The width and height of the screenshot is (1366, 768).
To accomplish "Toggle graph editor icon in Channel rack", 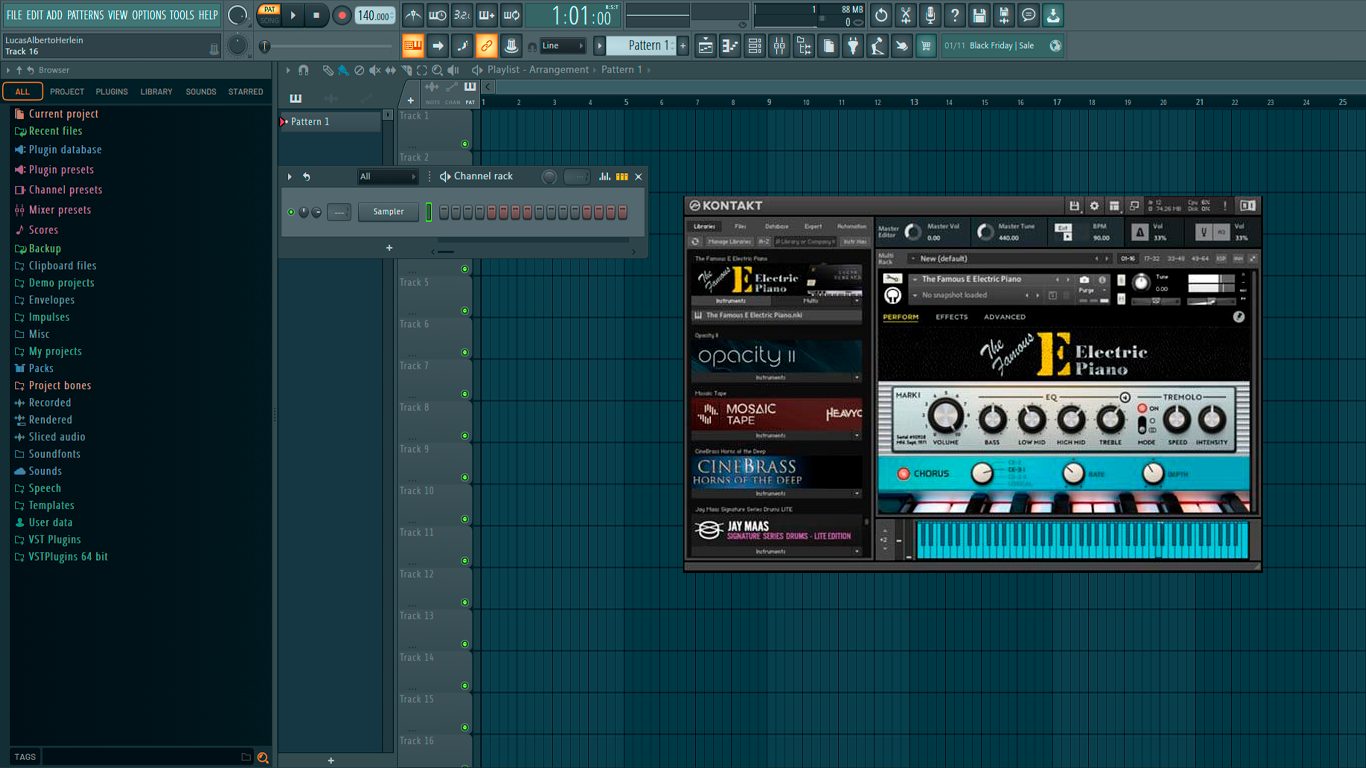I will pyautogui.click(x=604, y=177).
